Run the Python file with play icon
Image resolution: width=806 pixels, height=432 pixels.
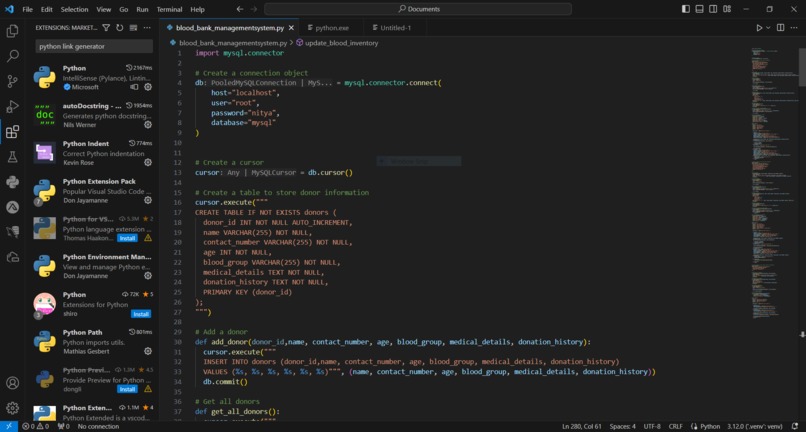[x=759, y=28]
